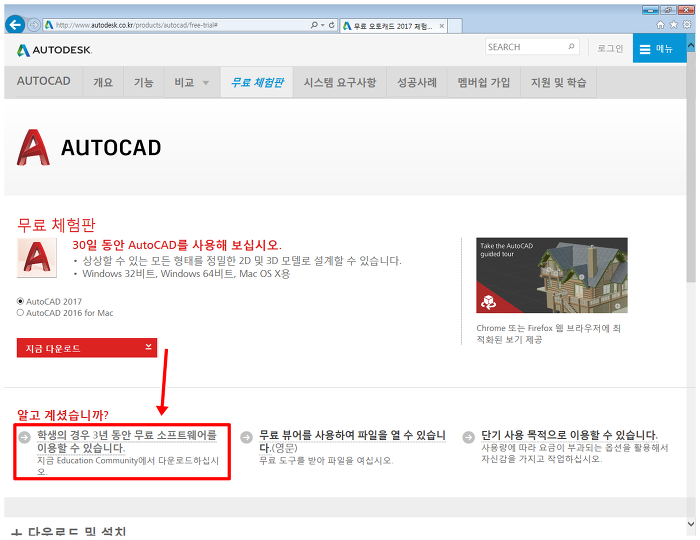
Task: Click the AUTOCAD product nav label
Action: (44, 81)
